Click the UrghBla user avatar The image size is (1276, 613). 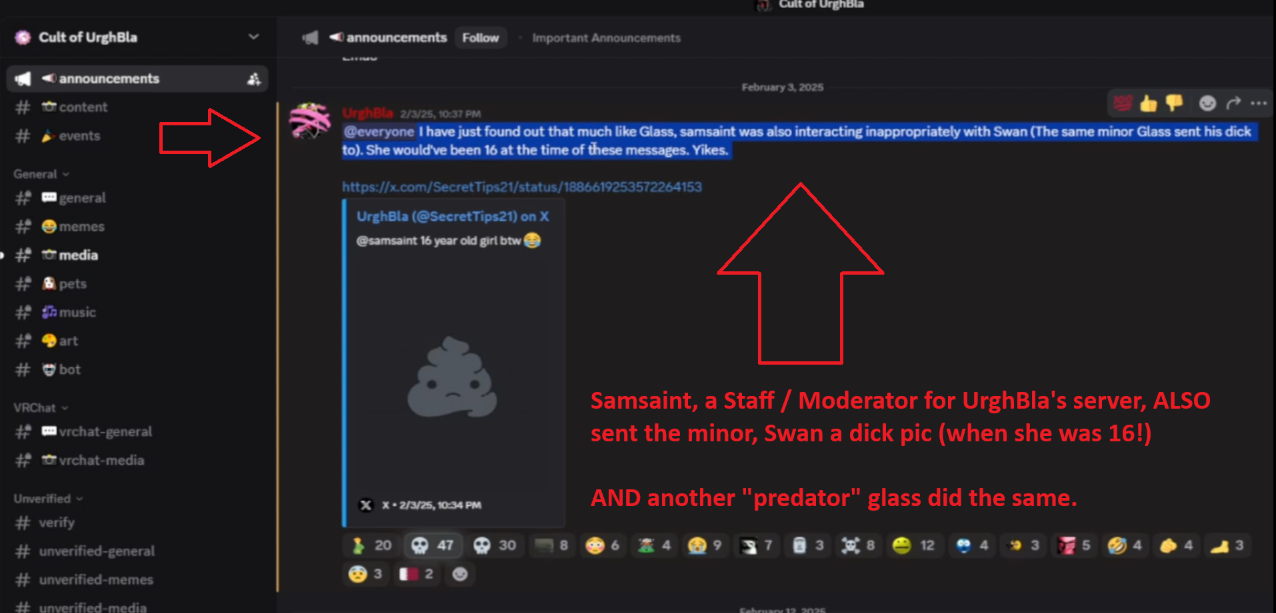click(x=308, y=122)
